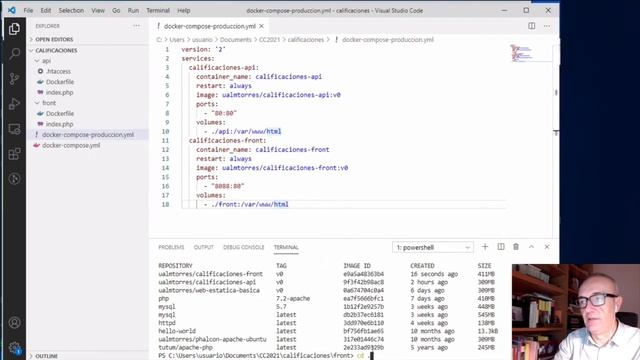Open Dockerfile under api folder

60,82
